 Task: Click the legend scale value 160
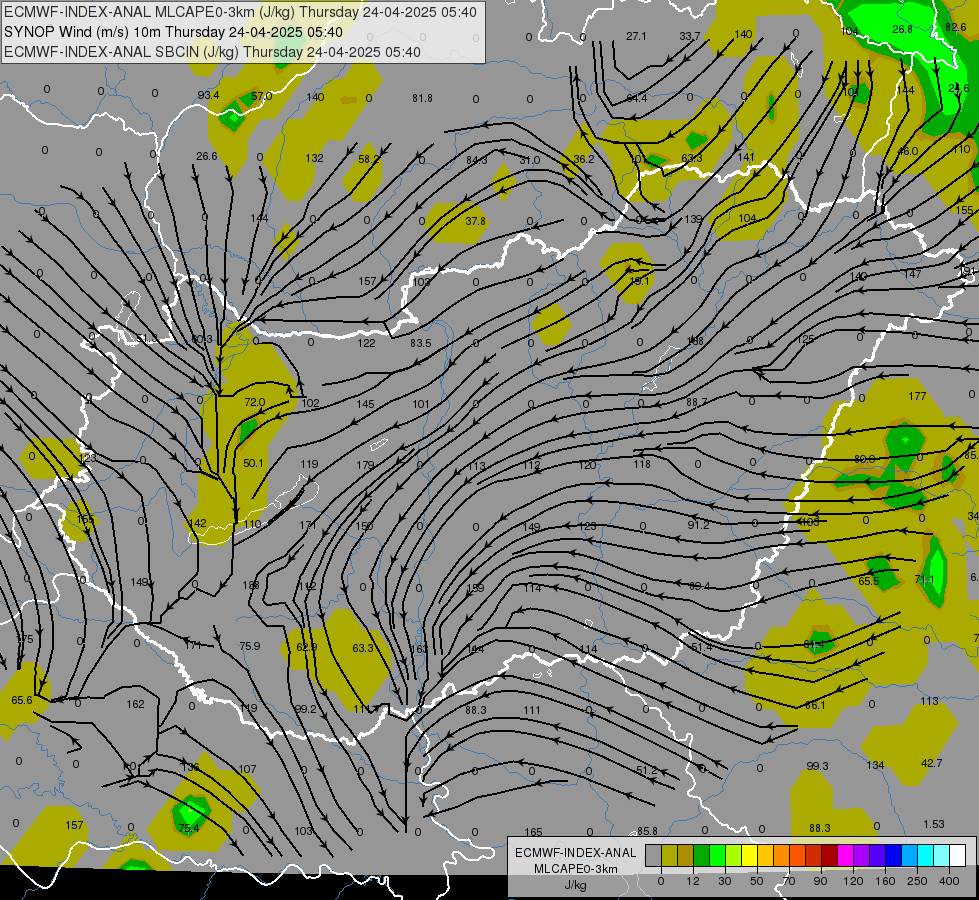pos(885,881)
